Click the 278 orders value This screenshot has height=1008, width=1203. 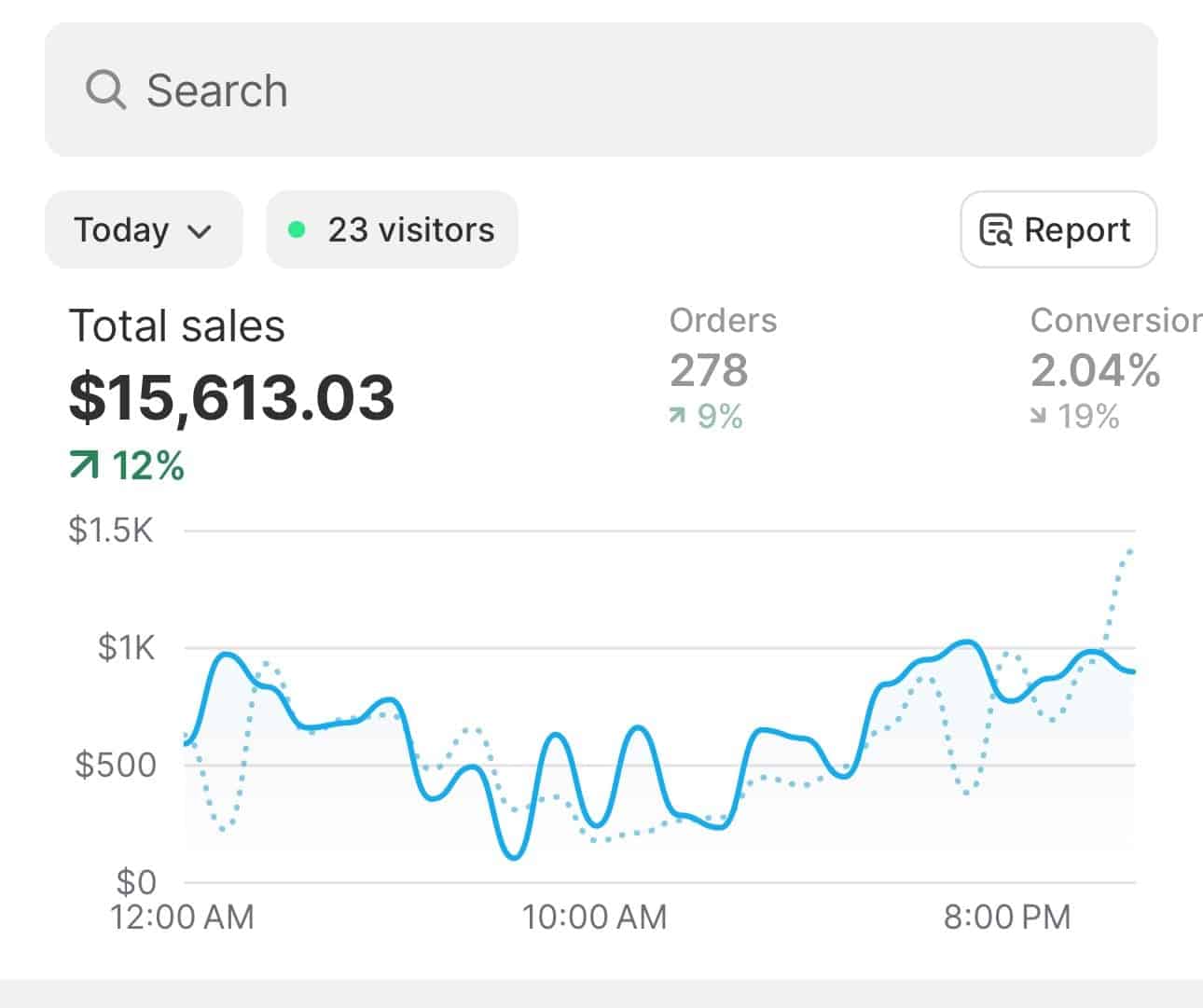[x=709, y=370]
